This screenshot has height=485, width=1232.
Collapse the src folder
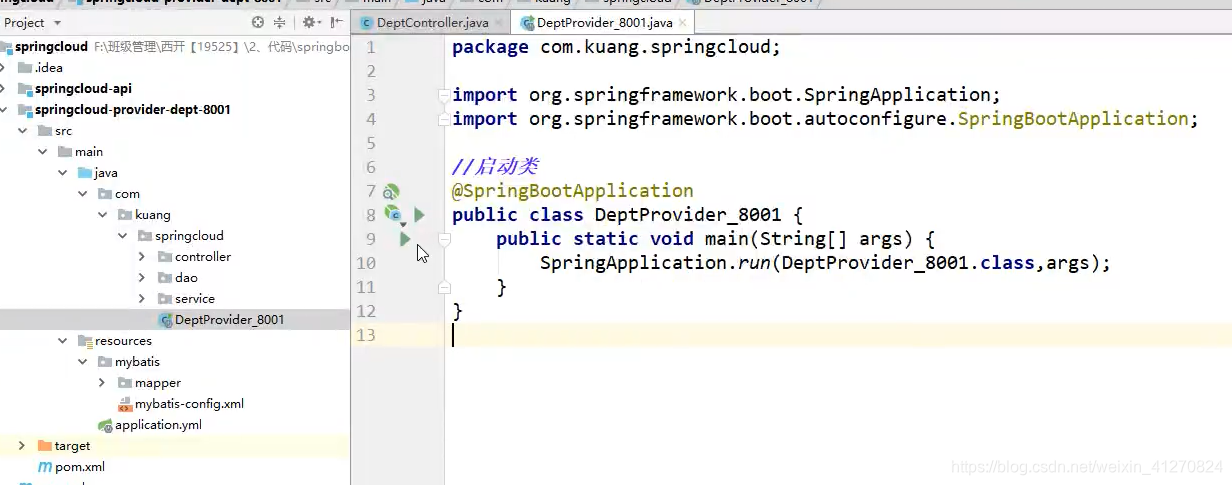22,131
